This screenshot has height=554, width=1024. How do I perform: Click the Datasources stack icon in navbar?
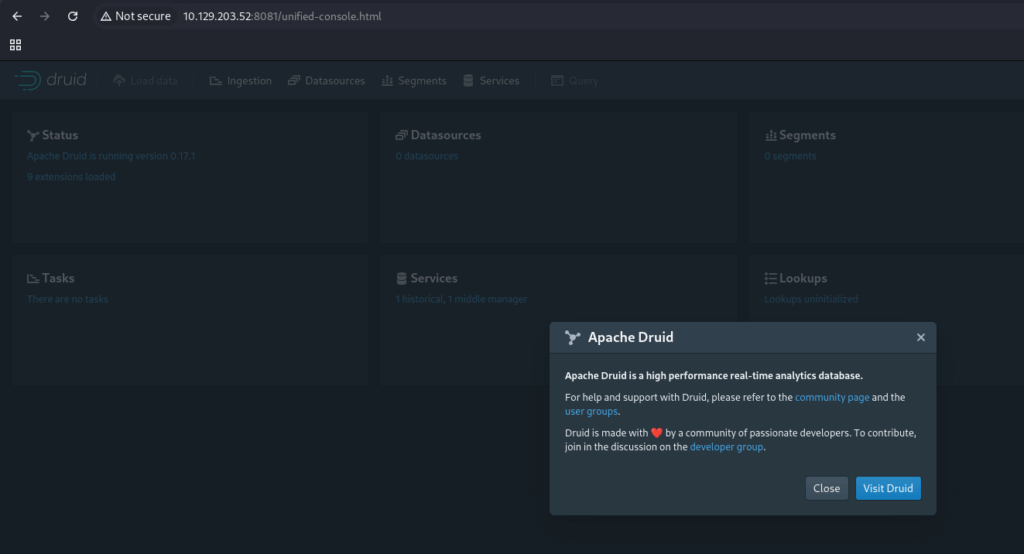tap(294, 80)
